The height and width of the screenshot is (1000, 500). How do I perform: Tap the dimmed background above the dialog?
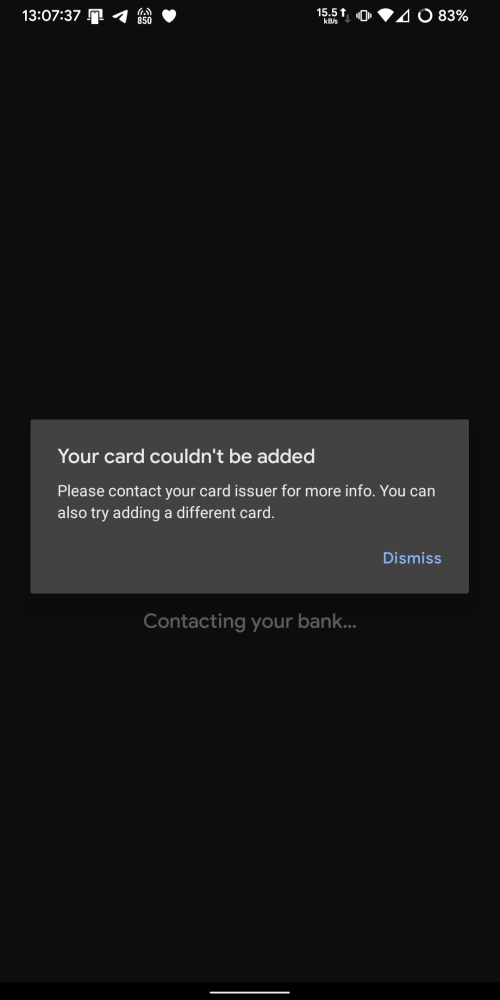250,223
